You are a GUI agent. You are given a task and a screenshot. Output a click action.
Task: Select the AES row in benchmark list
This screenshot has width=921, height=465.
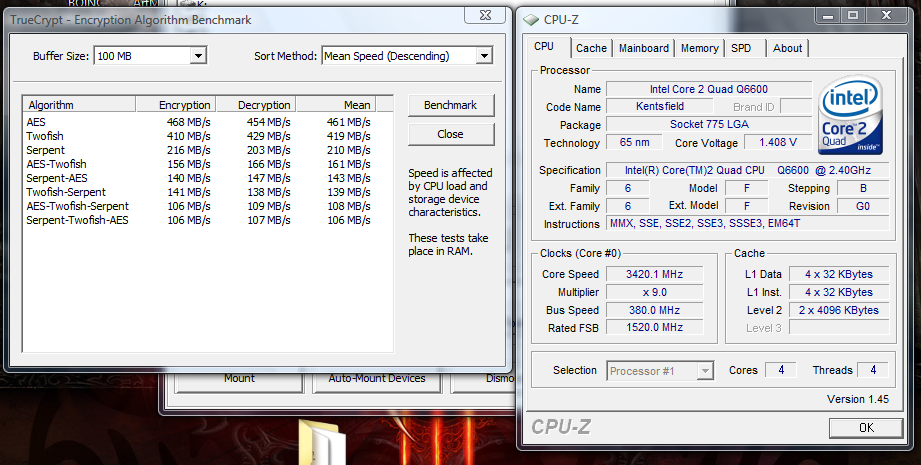[x=199, y=122]
